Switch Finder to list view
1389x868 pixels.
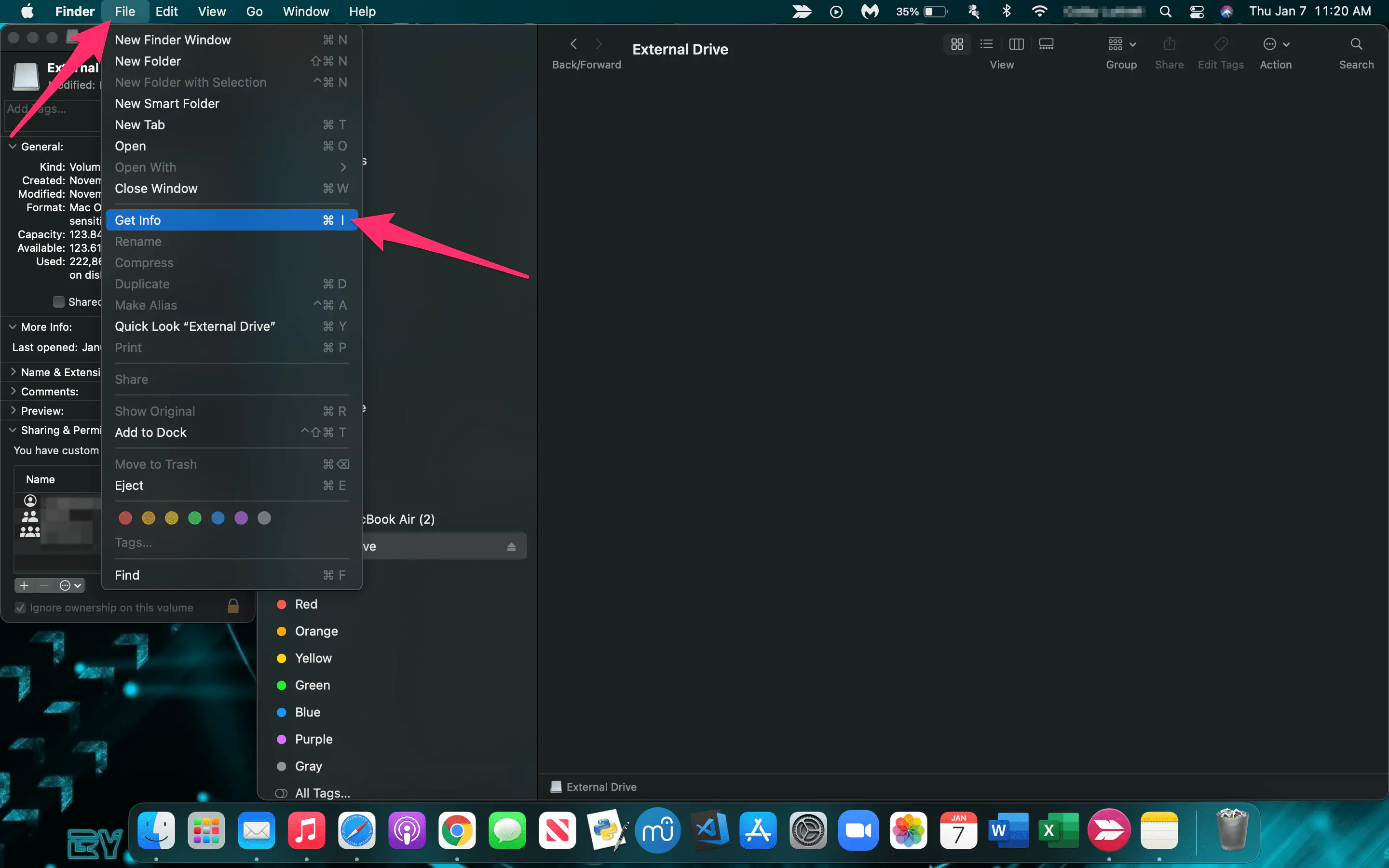(986, 44)
